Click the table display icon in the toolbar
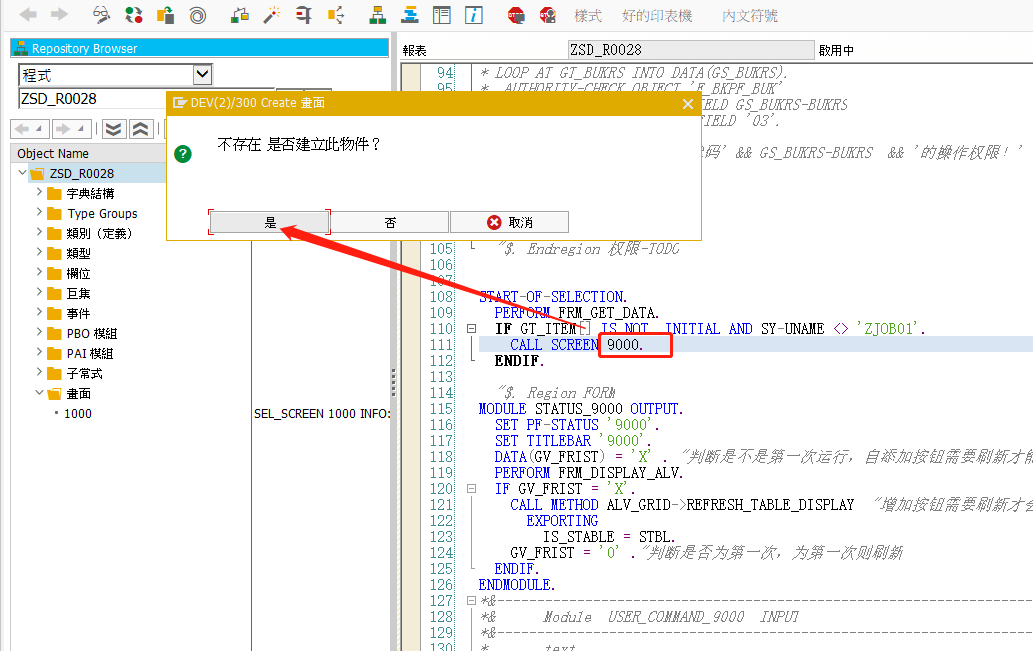The height and width of the screenshot is (651, 1033). (x=443, y=14)
